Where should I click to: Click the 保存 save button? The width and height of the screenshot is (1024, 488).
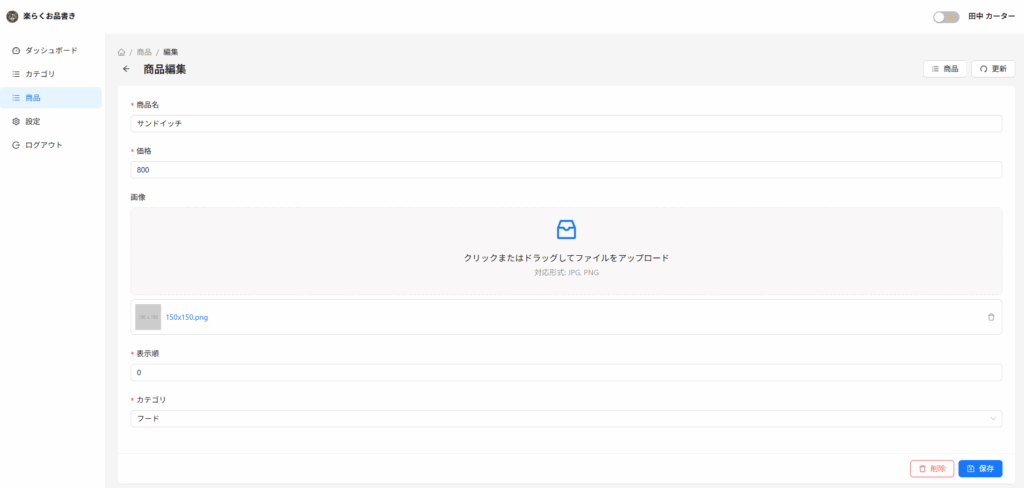(x=979, y=468)
